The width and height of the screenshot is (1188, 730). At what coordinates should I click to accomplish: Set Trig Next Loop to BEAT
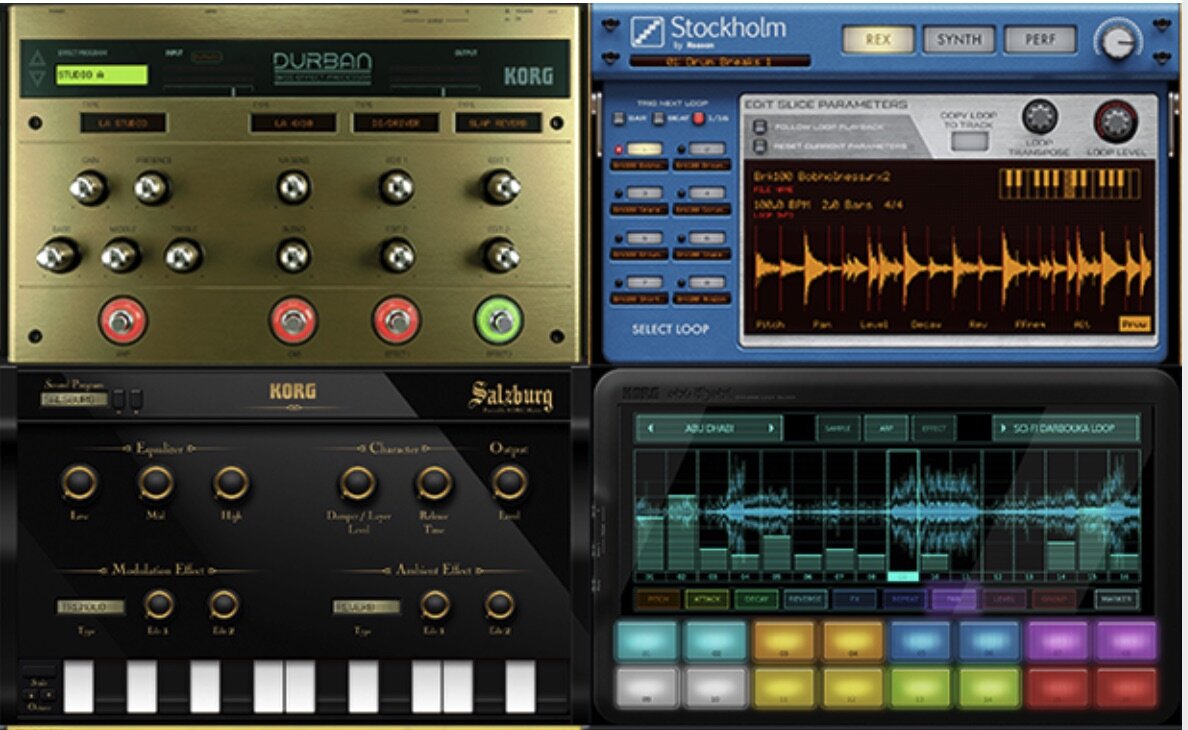(658, 119)
